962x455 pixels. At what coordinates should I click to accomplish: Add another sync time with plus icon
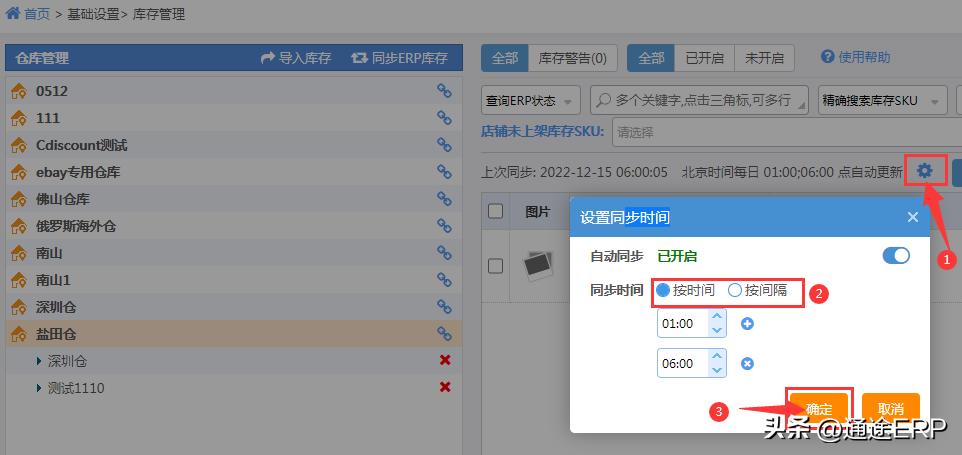click(747, 324)
